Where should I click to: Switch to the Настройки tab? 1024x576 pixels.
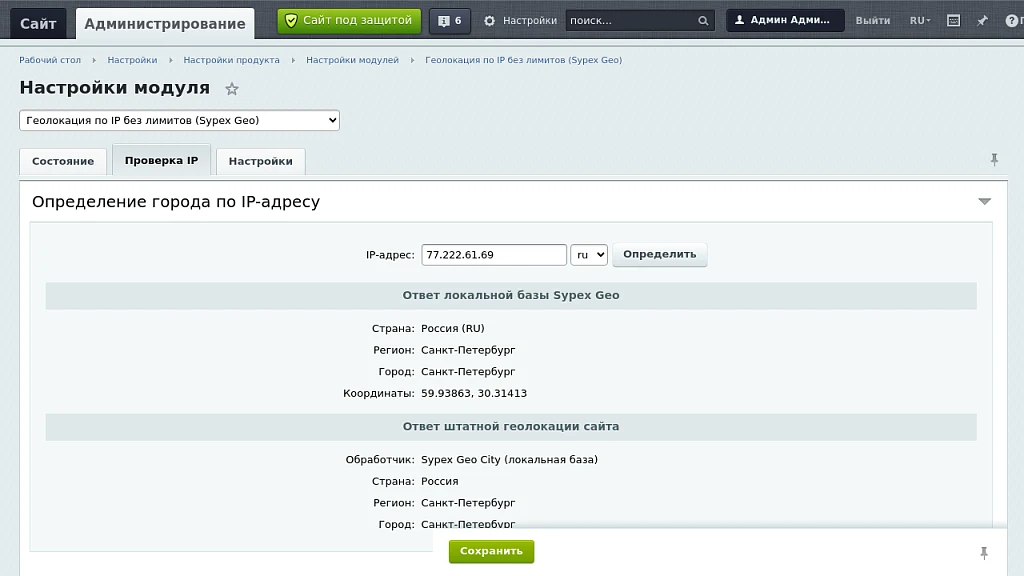pyautogui.click(x=261, y=161)
